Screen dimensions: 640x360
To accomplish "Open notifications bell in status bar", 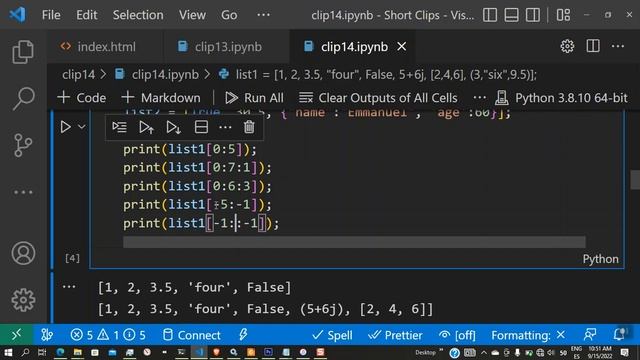I will 619,334.
